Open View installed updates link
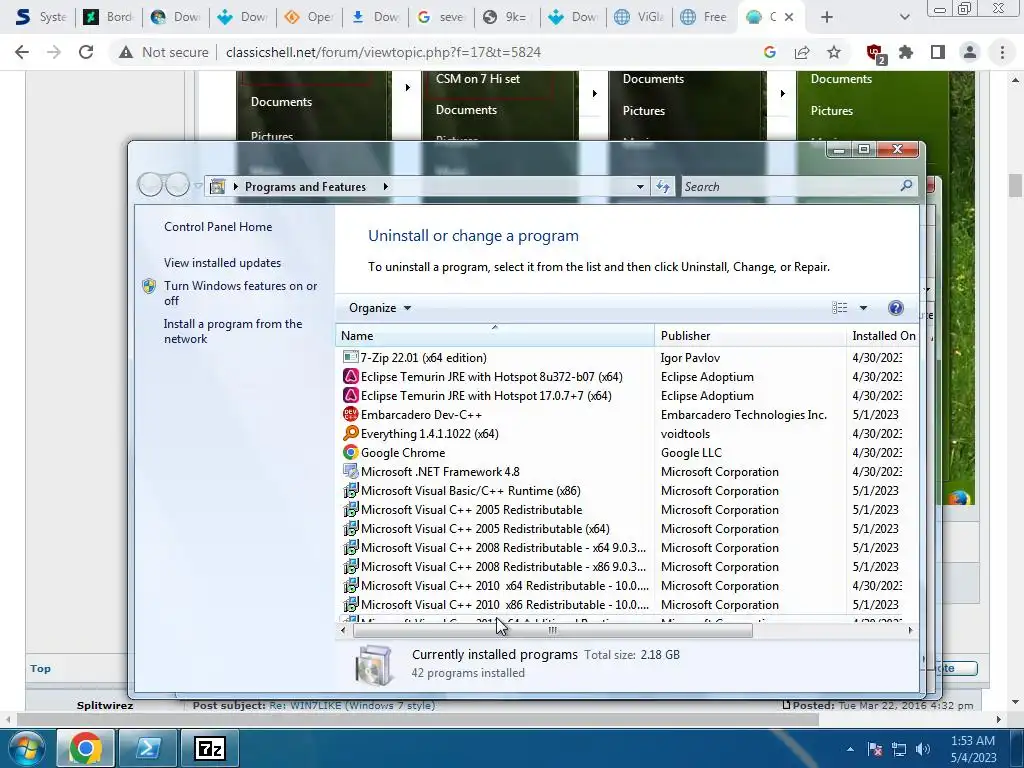Image resolution: width=1024 pixels, height=768 pixels. (222, 263)
